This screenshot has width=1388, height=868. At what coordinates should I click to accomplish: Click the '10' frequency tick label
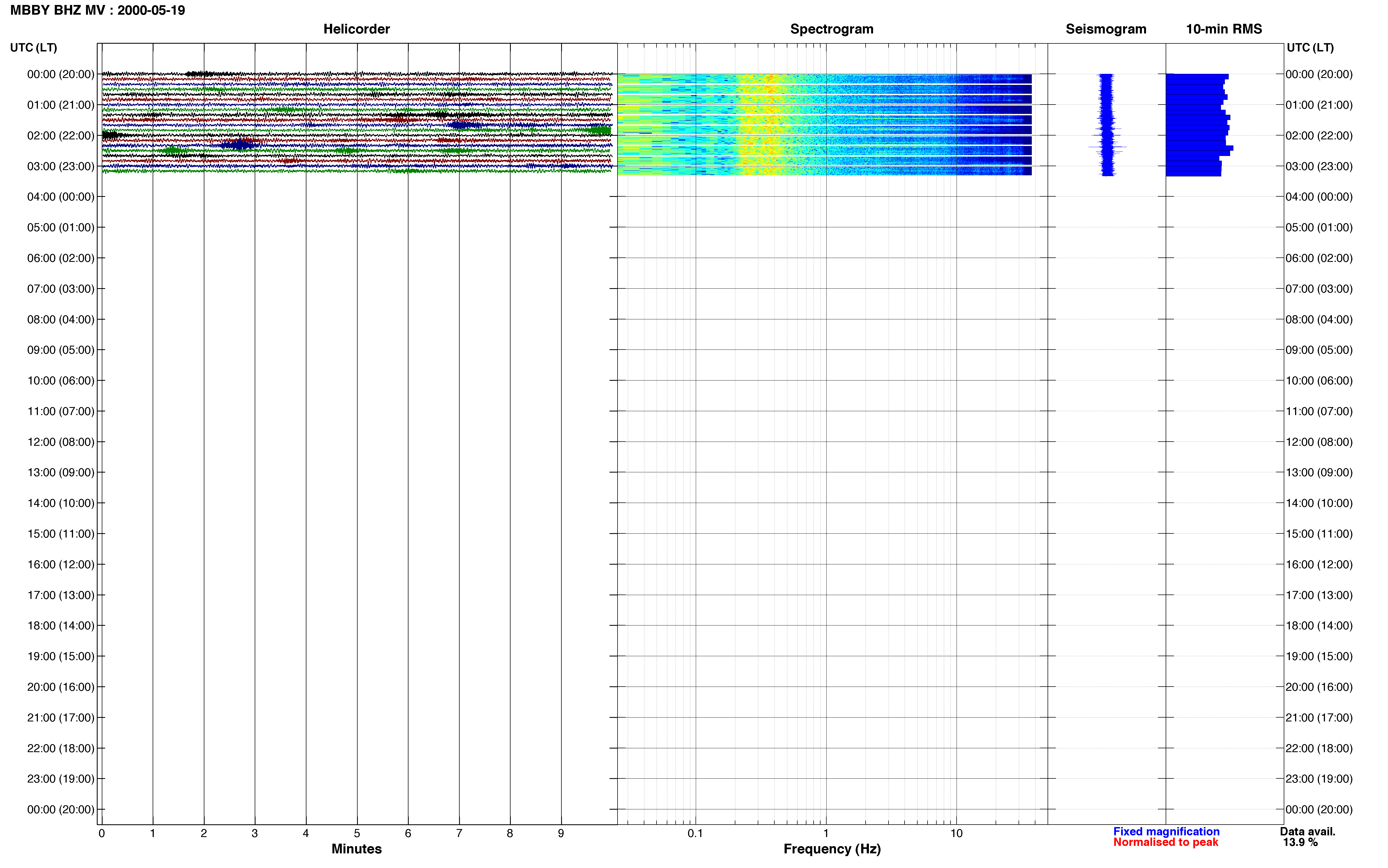tap(956, 833)
